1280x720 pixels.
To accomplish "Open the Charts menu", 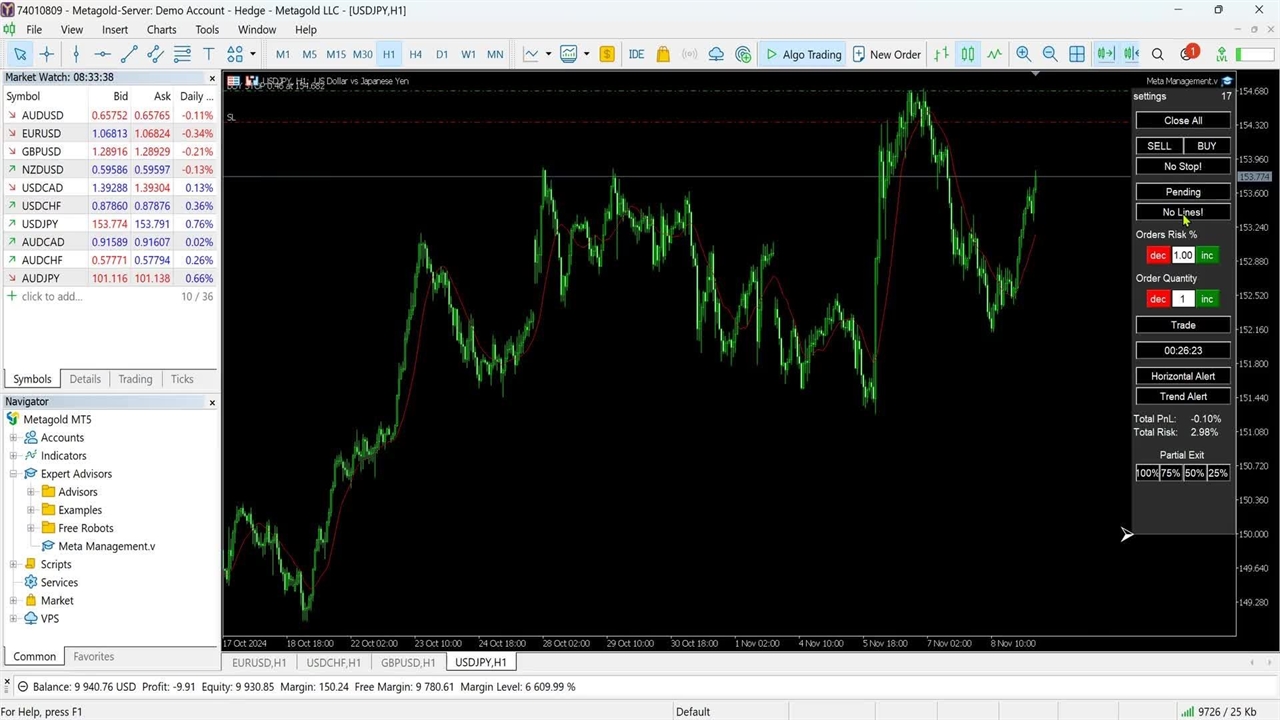I will point(161,30).
